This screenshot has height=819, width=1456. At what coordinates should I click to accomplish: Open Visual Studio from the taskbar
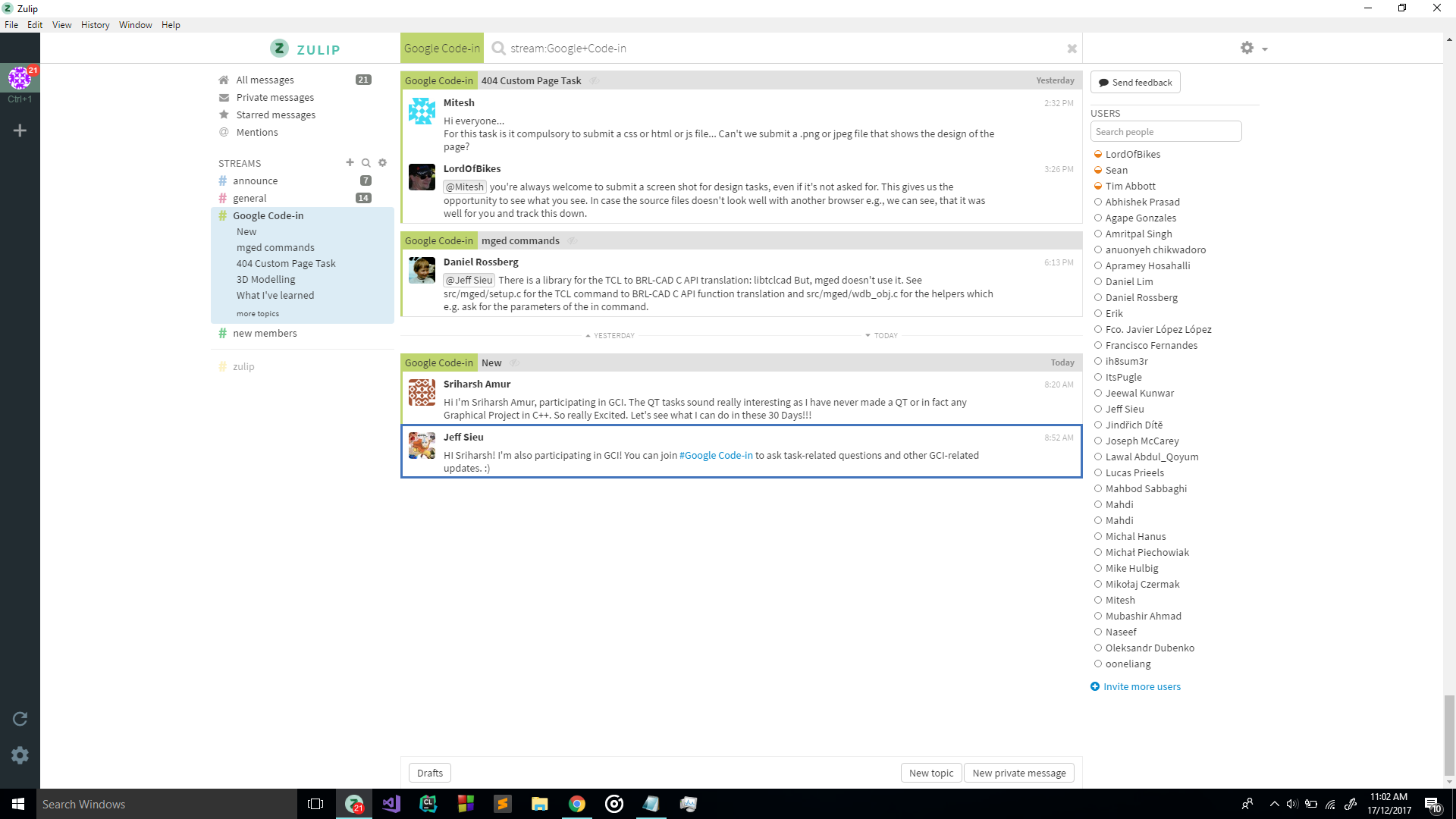pyautogui.click(x=391, y=804)
